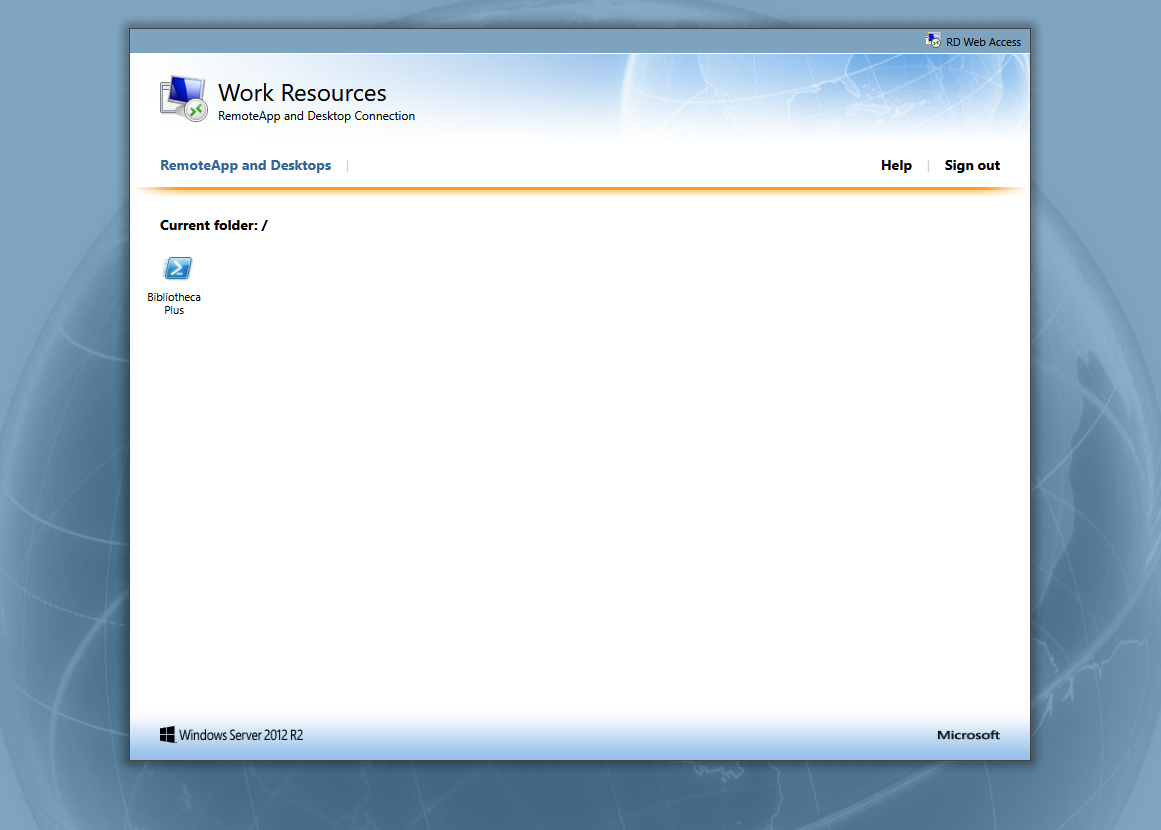Launch the Bibliotheca Plus PowerShell icon
The height and width of the screenshot is (830, 1161).
178,268
